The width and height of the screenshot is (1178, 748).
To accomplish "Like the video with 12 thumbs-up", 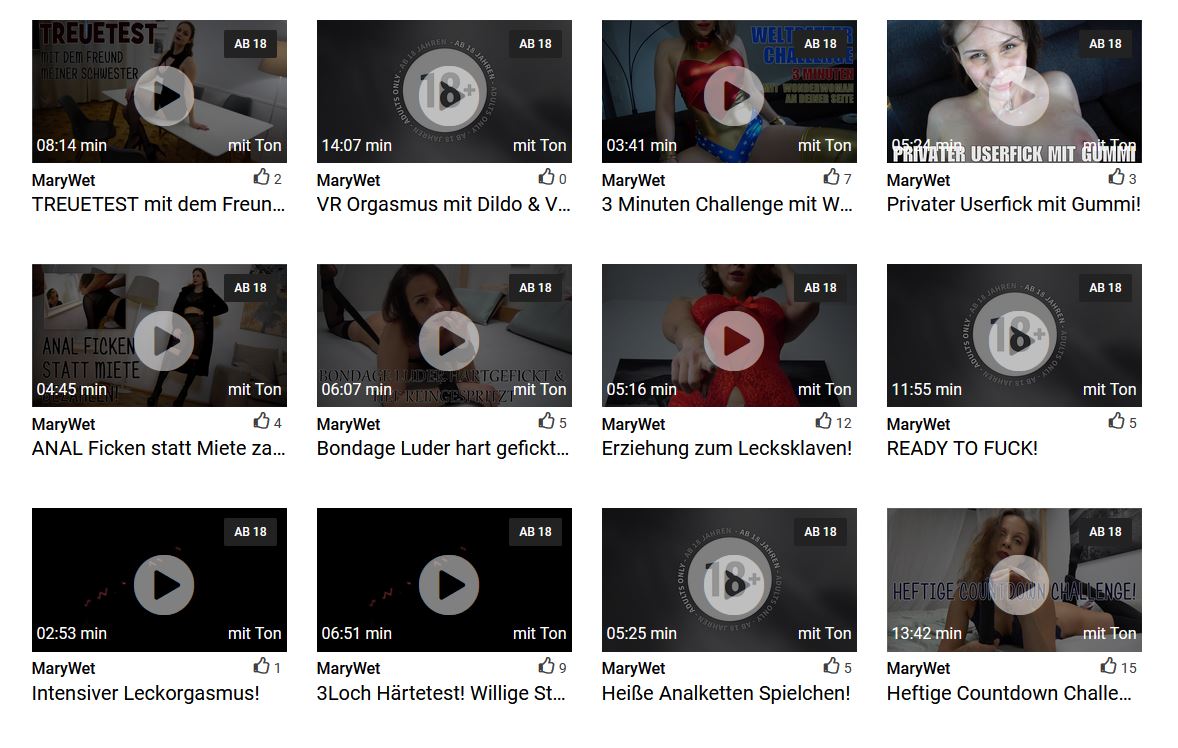I will [x=823, y=421].
